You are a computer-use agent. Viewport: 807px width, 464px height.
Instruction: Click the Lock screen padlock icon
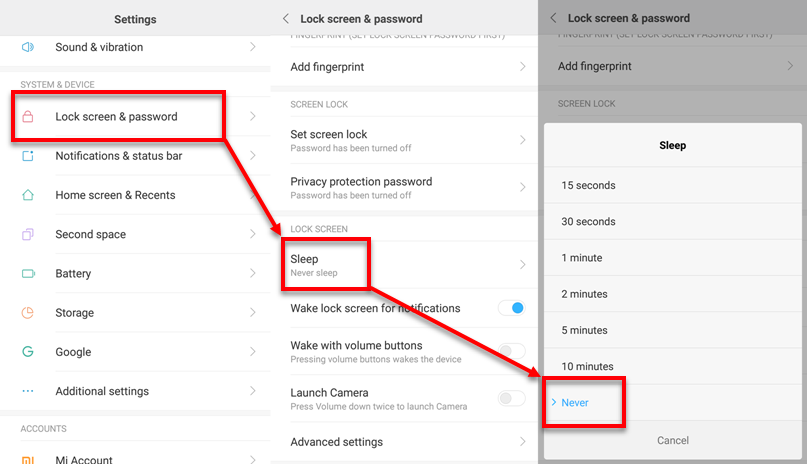(28, 117)
